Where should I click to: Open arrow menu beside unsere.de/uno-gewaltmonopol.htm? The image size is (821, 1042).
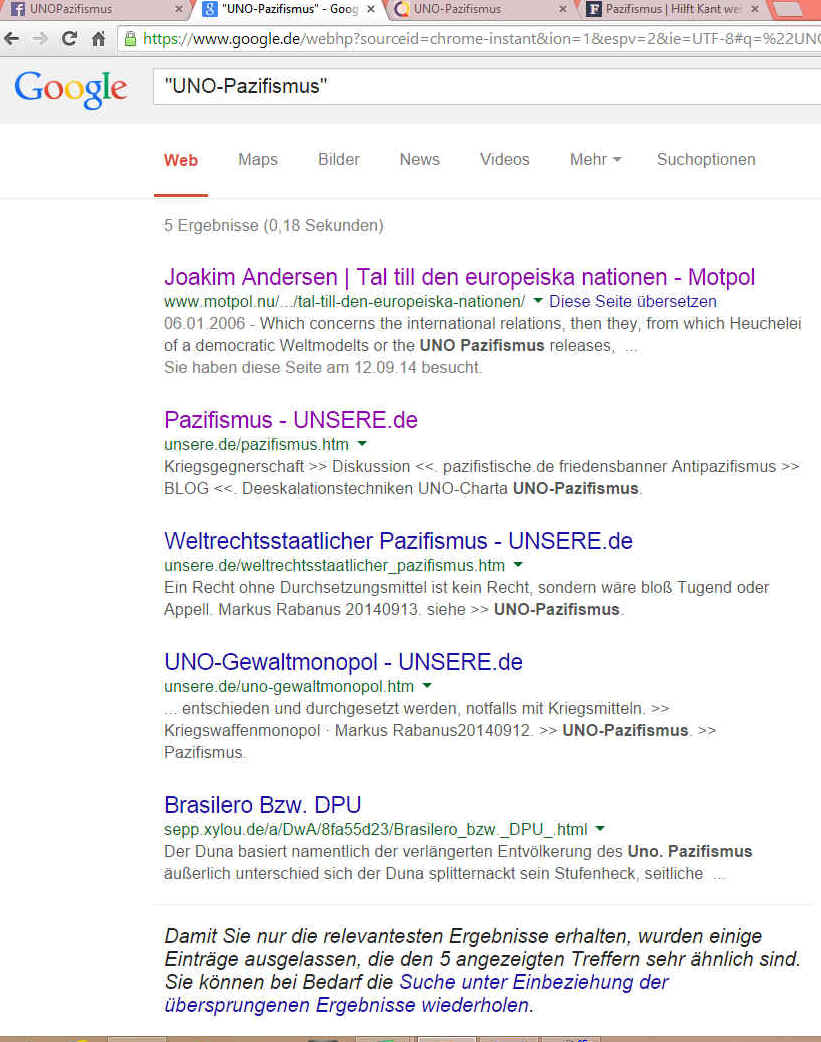pyautogui.click(x=427, y=686)
